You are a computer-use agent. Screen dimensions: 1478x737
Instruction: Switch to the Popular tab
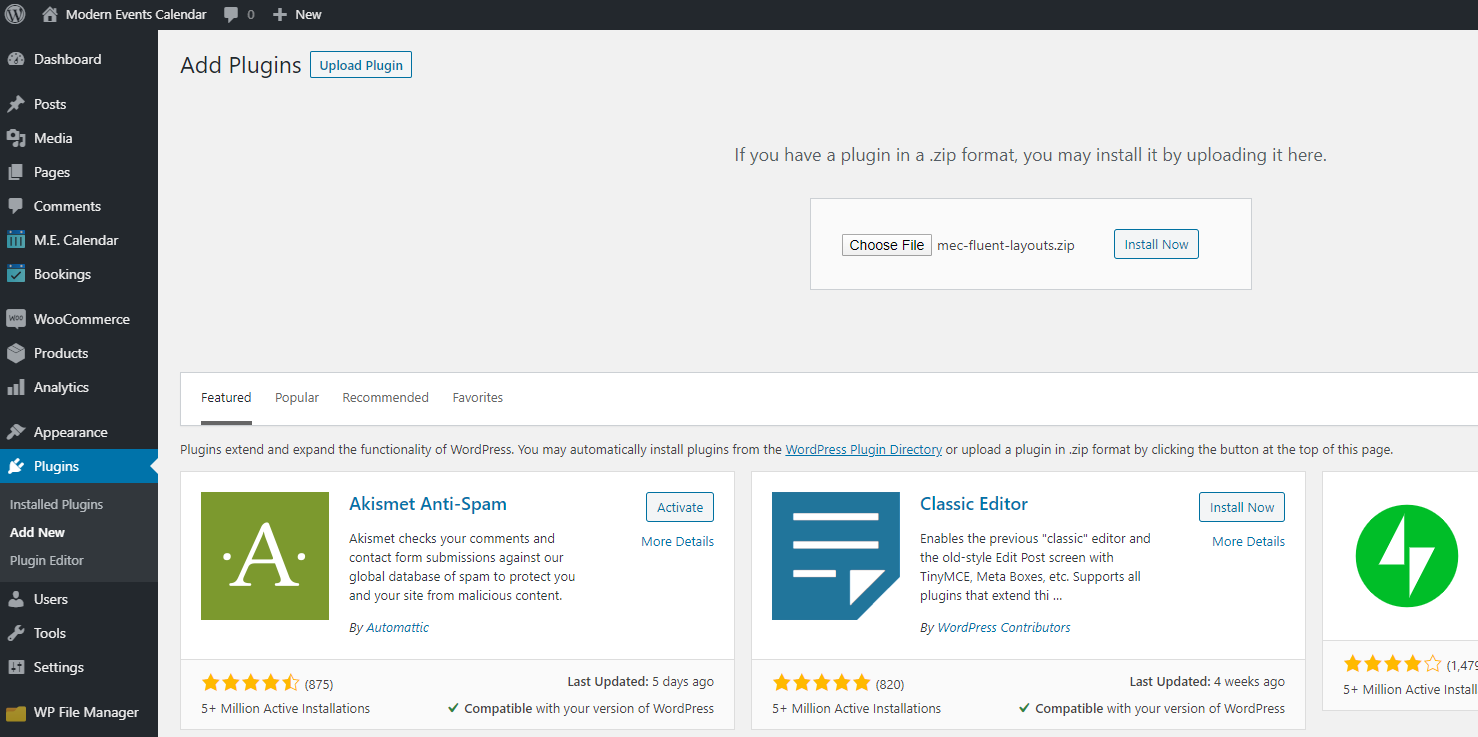click(297, 398)
